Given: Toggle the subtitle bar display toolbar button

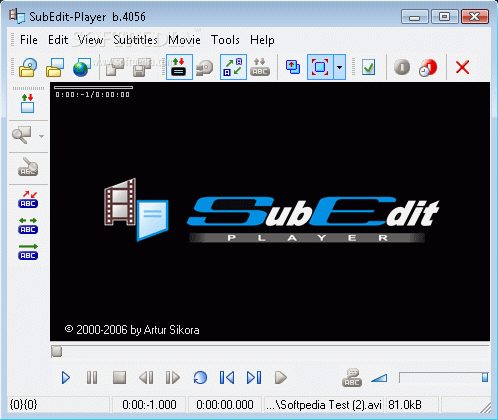Looking at the screenshot, I should (x=179, y=67).
